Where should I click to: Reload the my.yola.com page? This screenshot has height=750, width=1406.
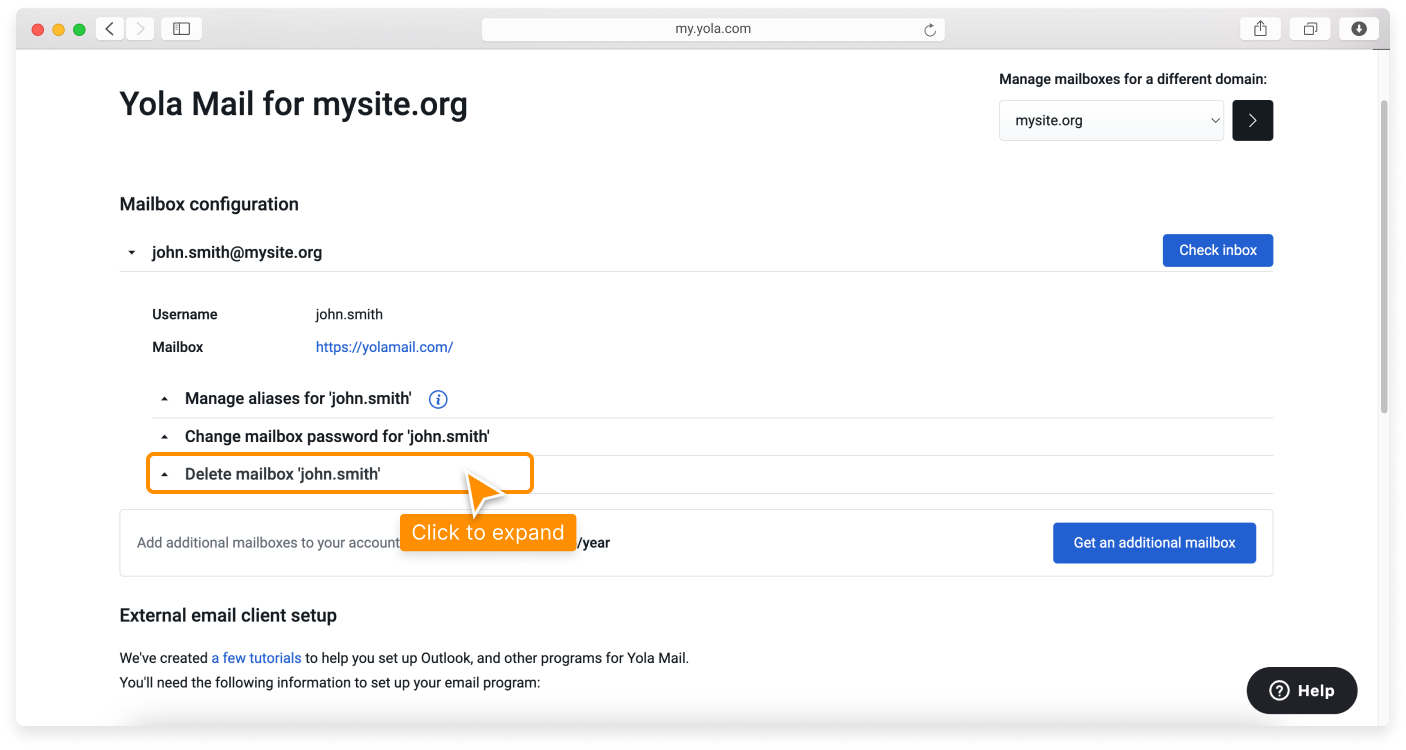[932, 29]
